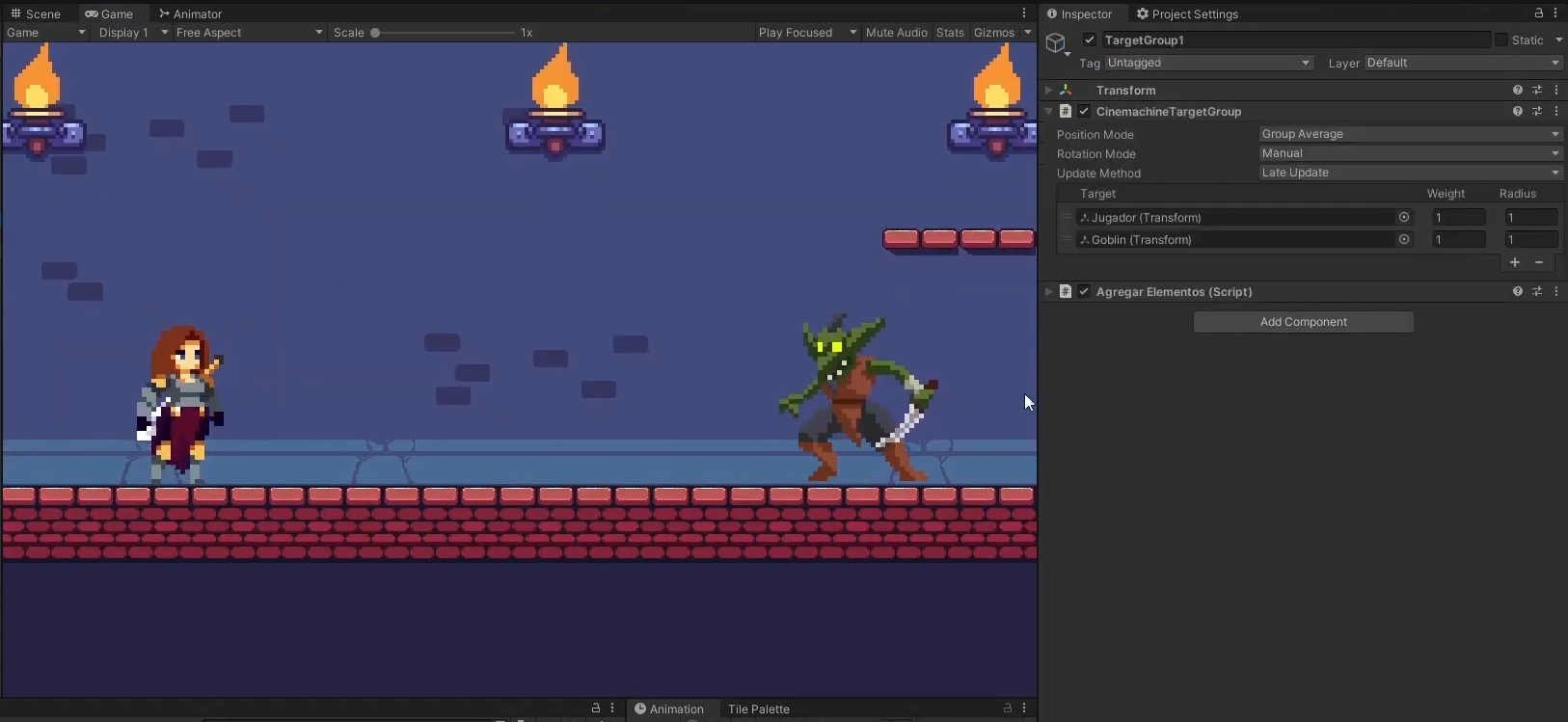Add a new target with plus button
The height and width of the screenshot is (722, 1568).
point(1515,262)
